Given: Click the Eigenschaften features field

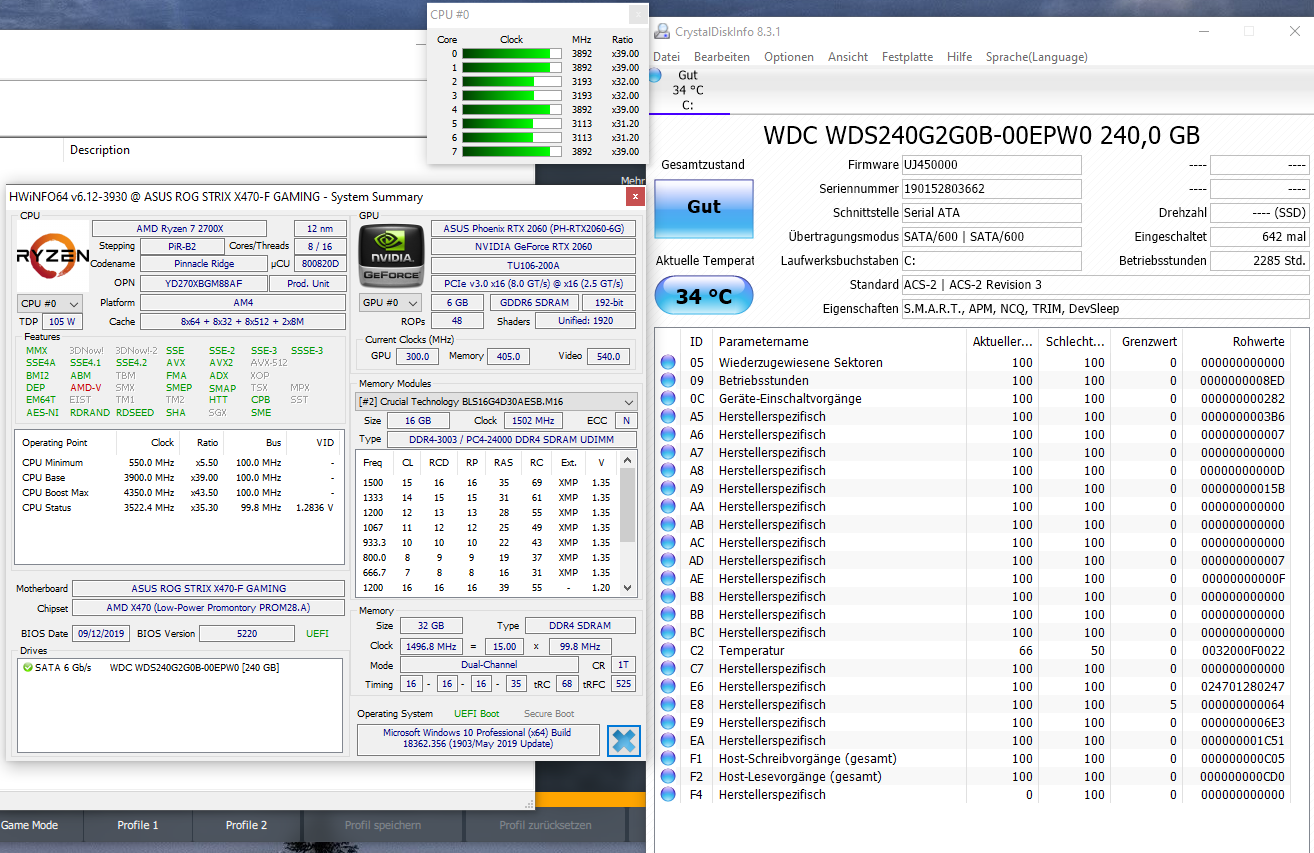Looking at the screenshot, I should pyautogui.click(x=1105, y=309).
